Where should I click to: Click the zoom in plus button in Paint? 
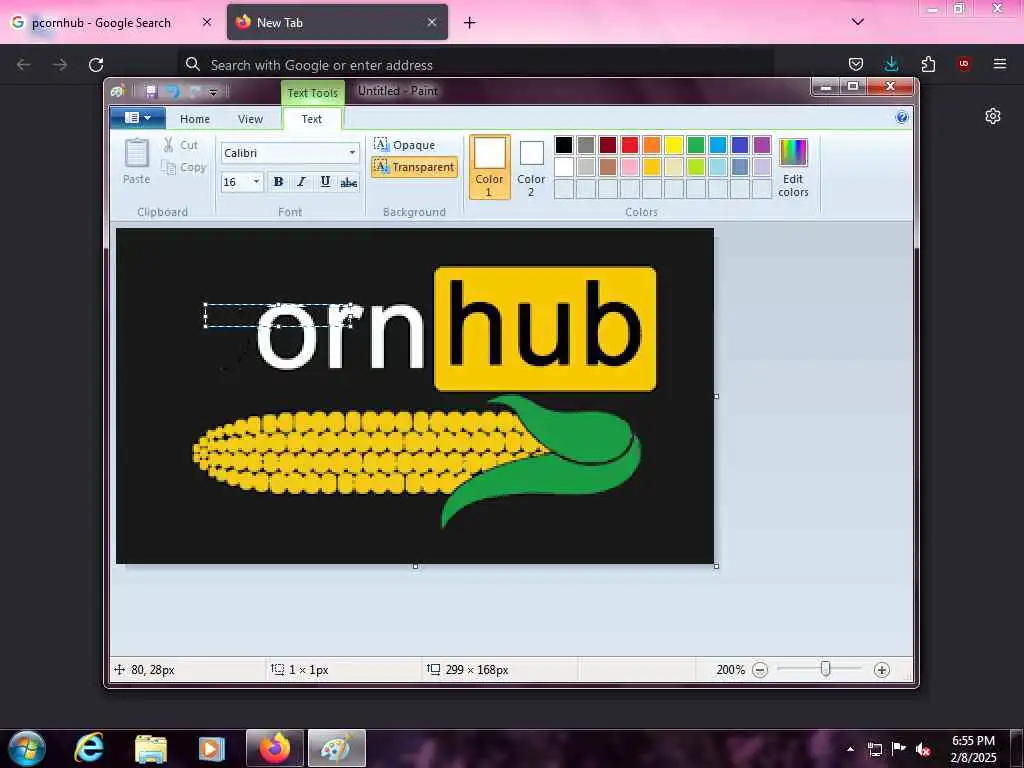[882, 669]
